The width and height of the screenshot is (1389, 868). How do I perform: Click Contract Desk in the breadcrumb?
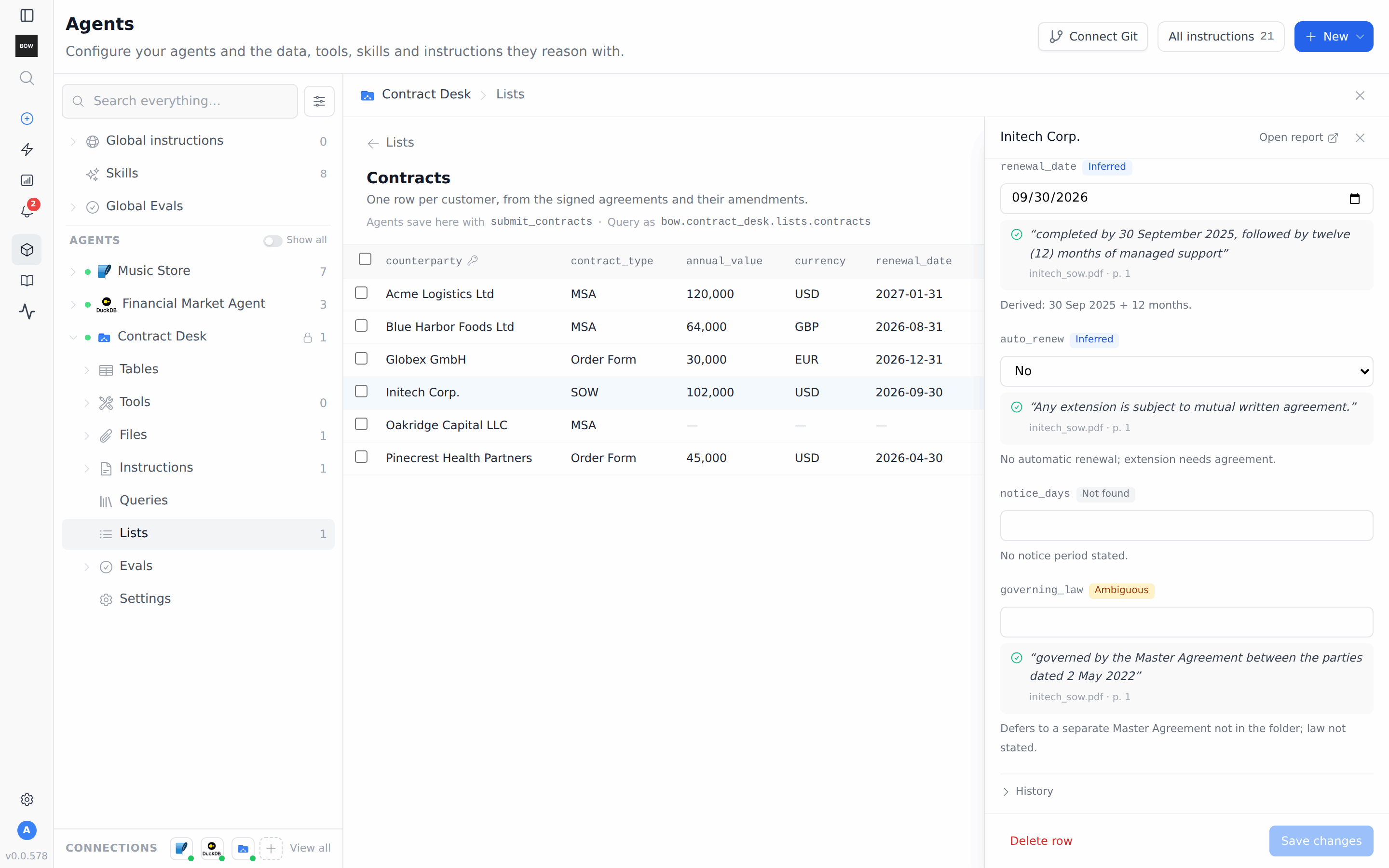(426, 94)
